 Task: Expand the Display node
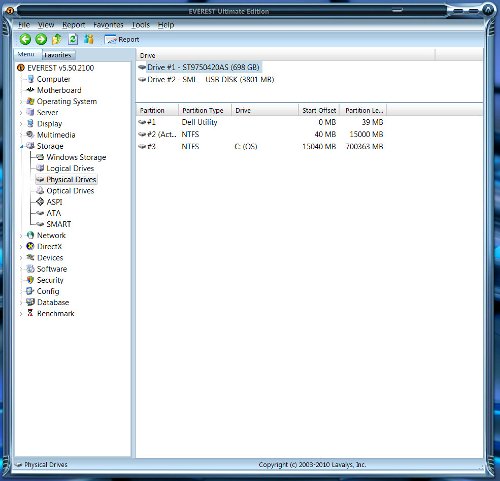coord(21,124)
